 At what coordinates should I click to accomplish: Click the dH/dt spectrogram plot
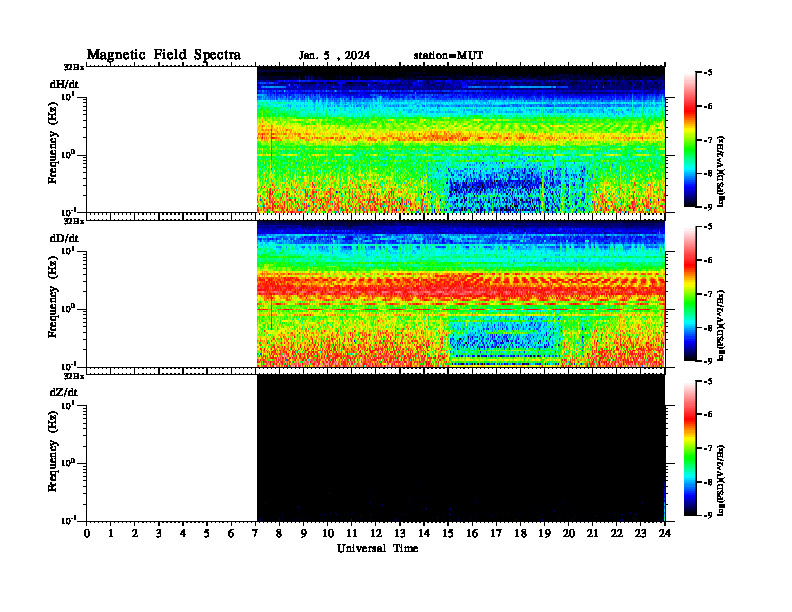(461, 139)
